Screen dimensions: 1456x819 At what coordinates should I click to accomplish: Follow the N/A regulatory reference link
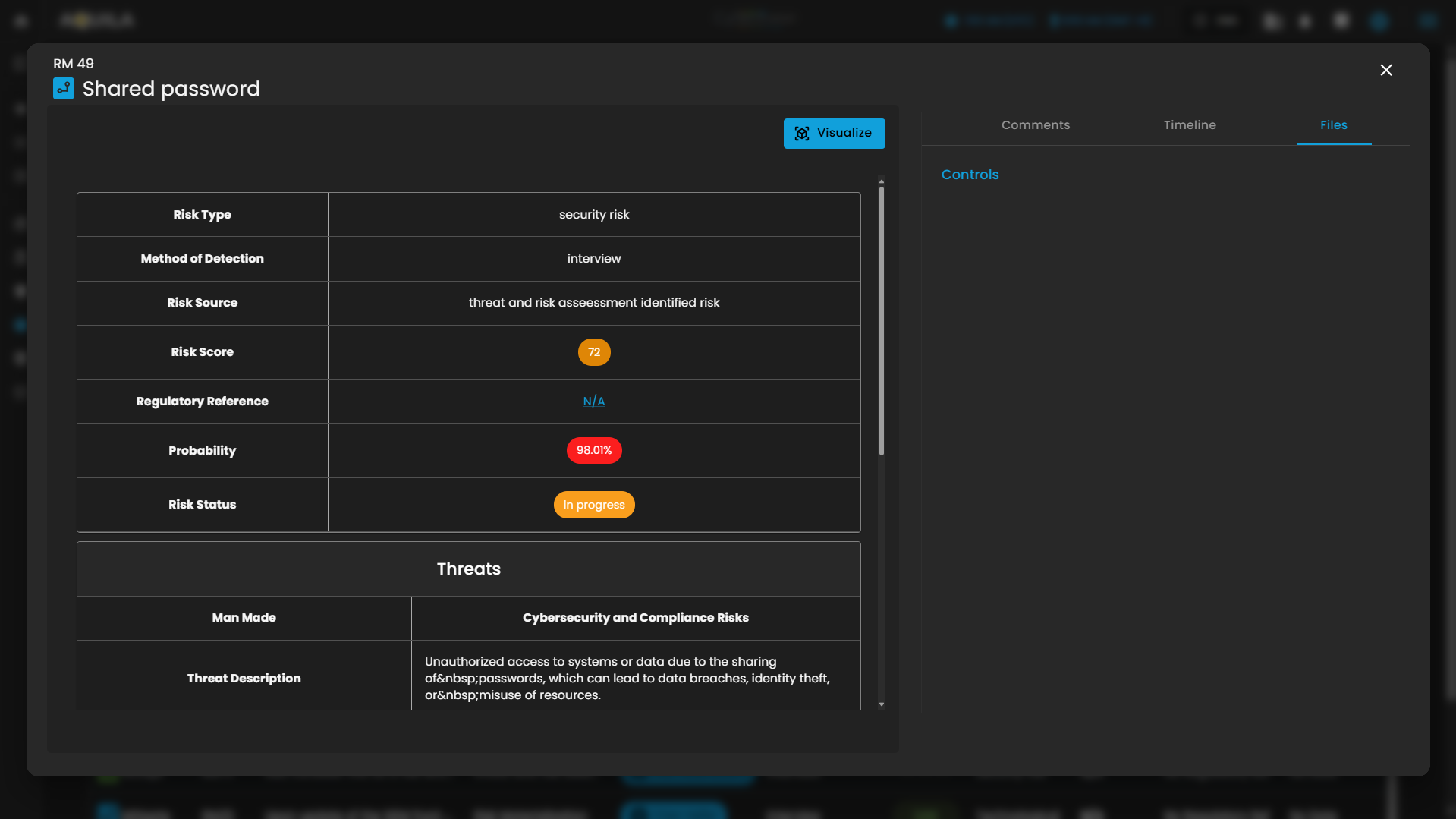(x=593, y=402)
